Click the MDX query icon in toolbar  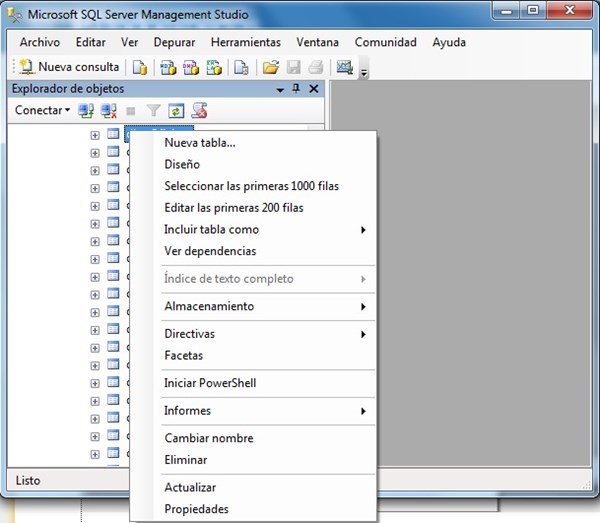(x=168, y=67)
